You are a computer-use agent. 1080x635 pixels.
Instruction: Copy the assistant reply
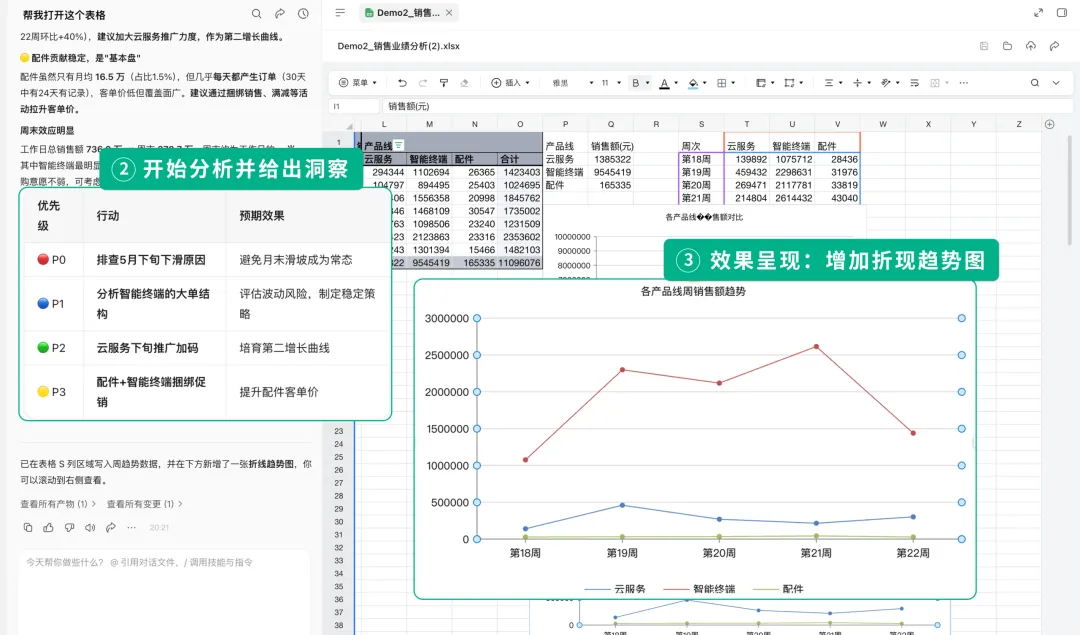click(28, 528)
